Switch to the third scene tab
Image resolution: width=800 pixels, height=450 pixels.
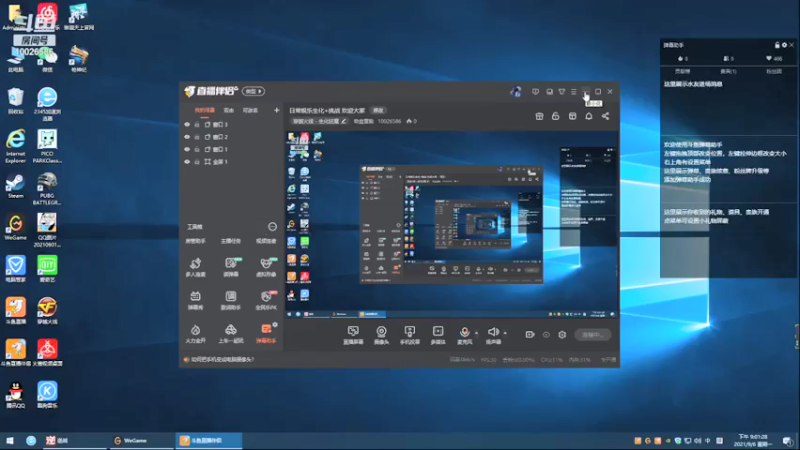[250, 110]
